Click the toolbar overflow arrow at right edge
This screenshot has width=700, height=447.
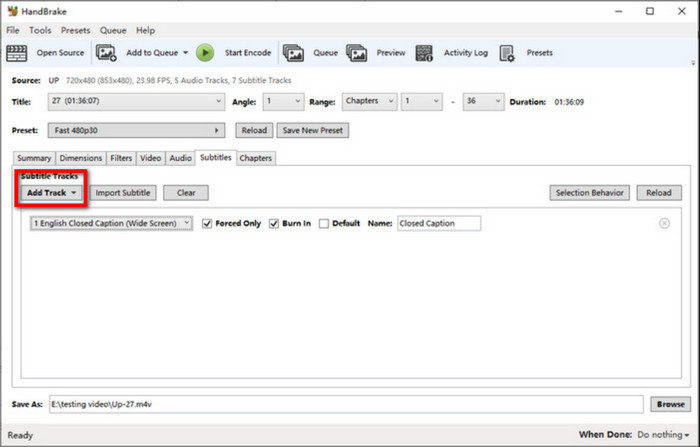[693, 63]
